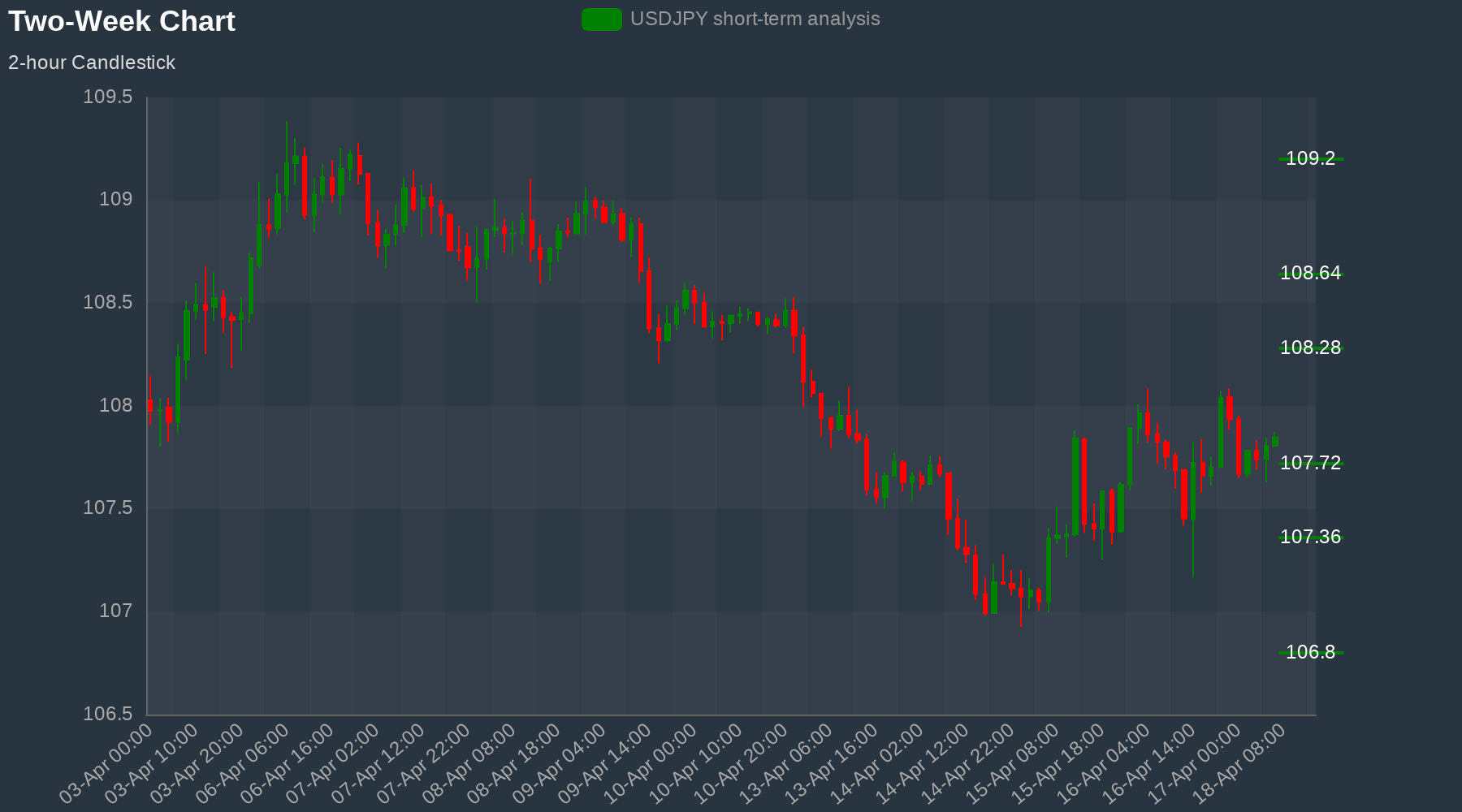The height and width of the screenshot is (812, 1462).
Task: Select the 106.8 price level label
Action: (1310, 652)
